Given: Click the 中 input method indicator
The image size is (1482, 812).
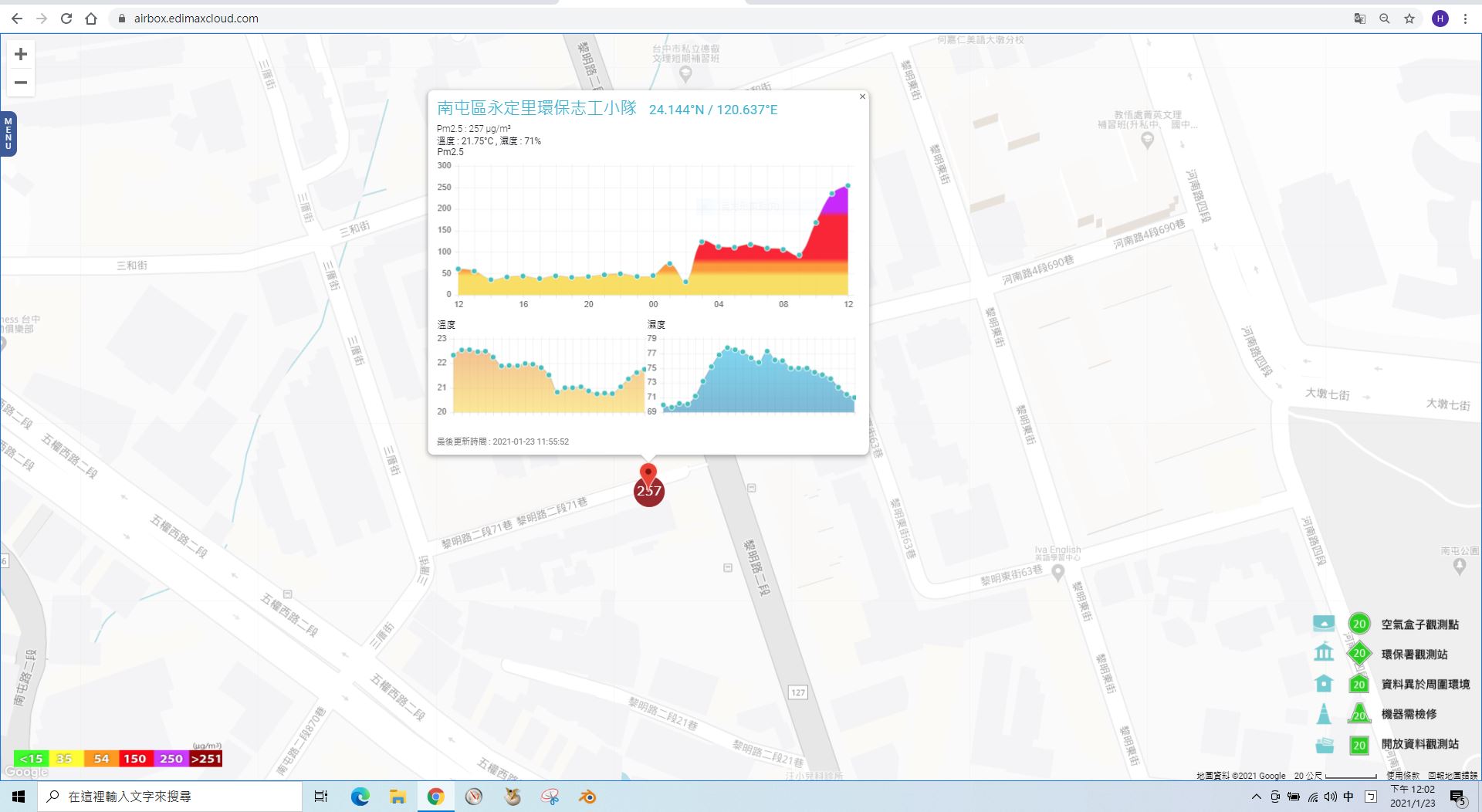Looking at the screenshot, I should click(x=1348, y=797).
